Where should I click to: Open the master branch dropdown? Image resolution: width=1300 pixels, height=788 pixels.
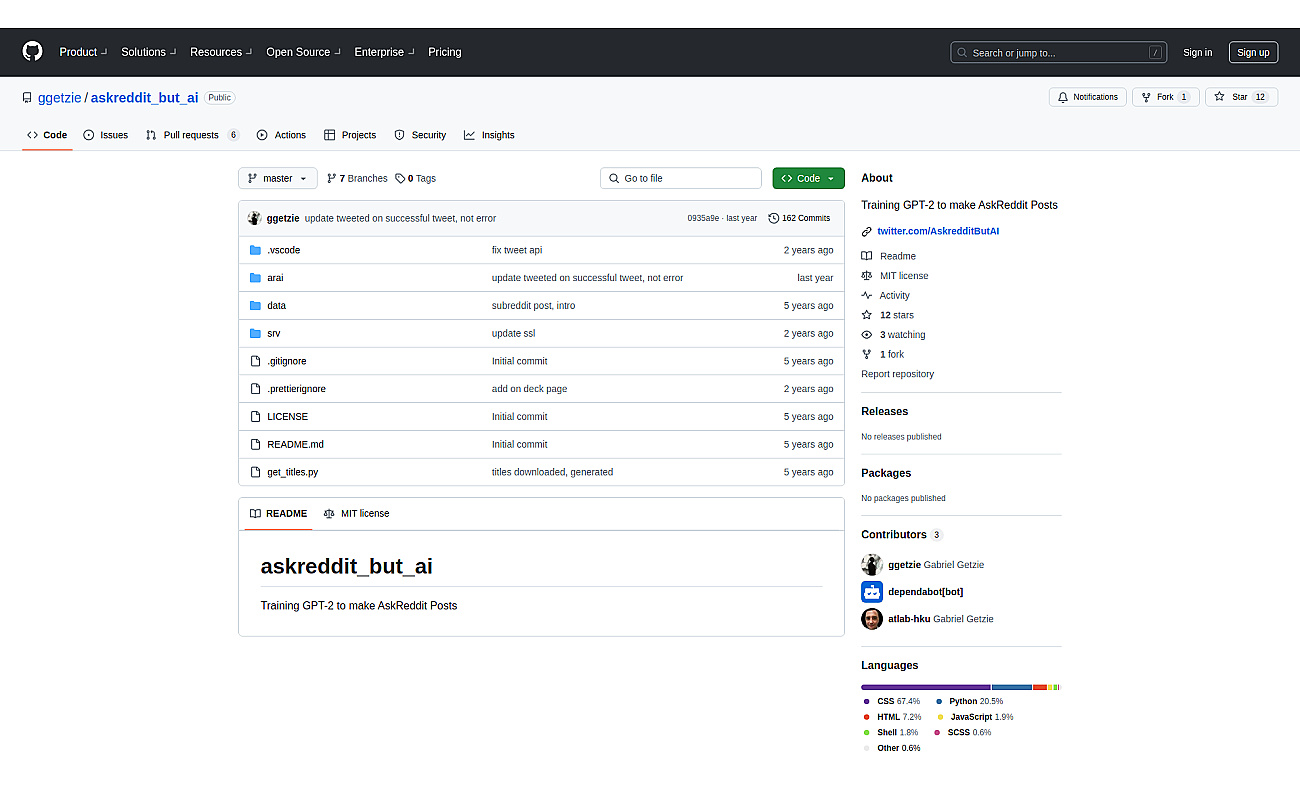click(278, 178)
